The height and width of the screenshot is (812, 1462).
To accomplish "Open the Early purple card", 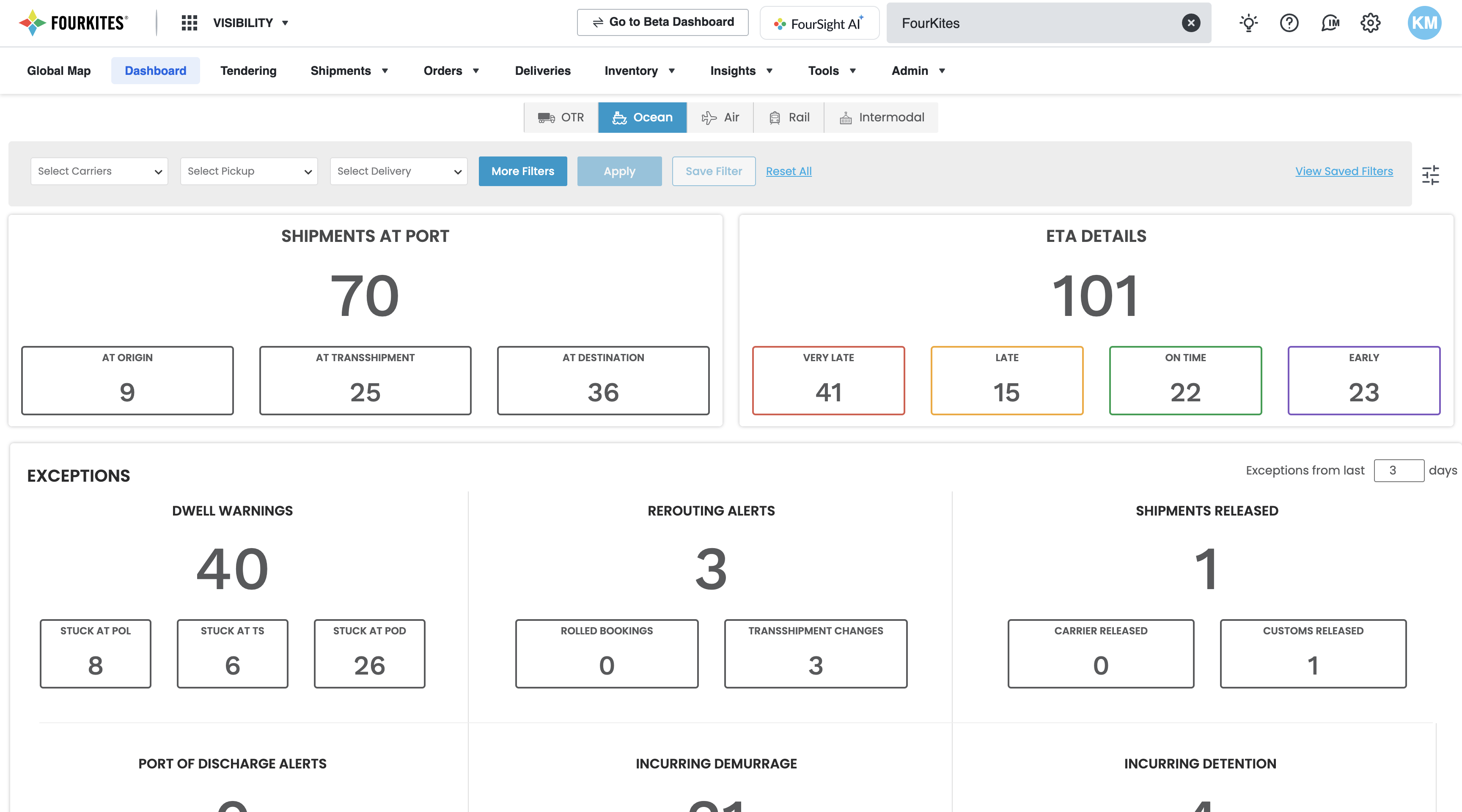I will (x=1364, y=380).
